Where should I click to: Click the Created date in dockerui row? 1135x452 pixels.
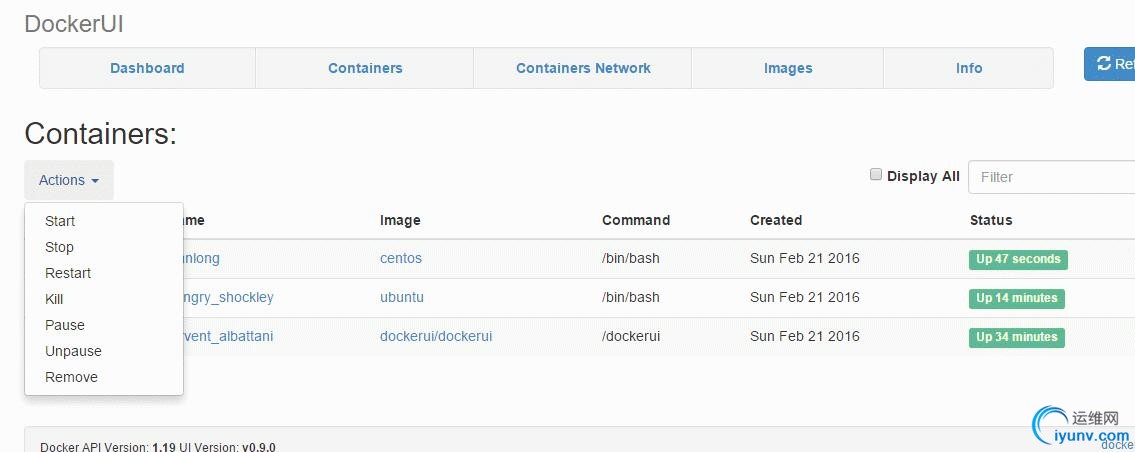click(804, 336)
